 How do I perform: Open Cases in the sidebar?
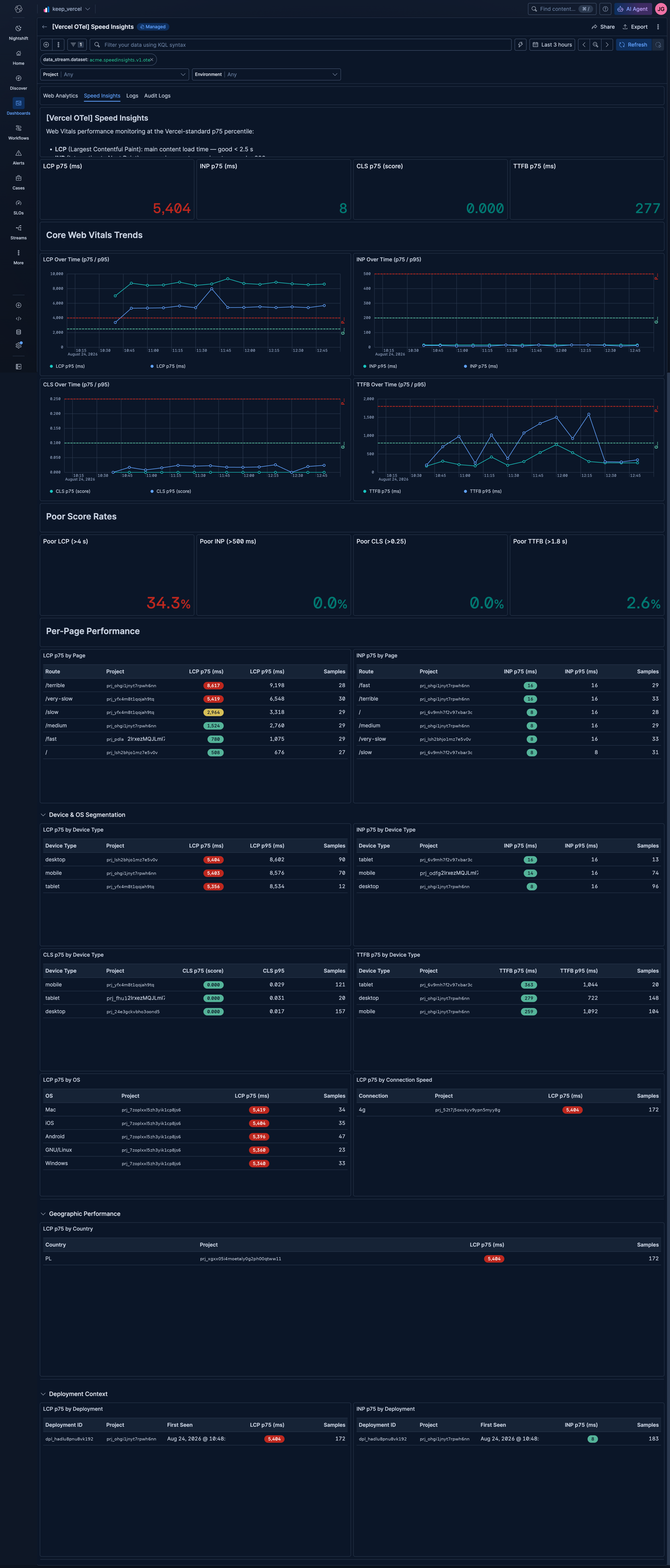point(18,182)
